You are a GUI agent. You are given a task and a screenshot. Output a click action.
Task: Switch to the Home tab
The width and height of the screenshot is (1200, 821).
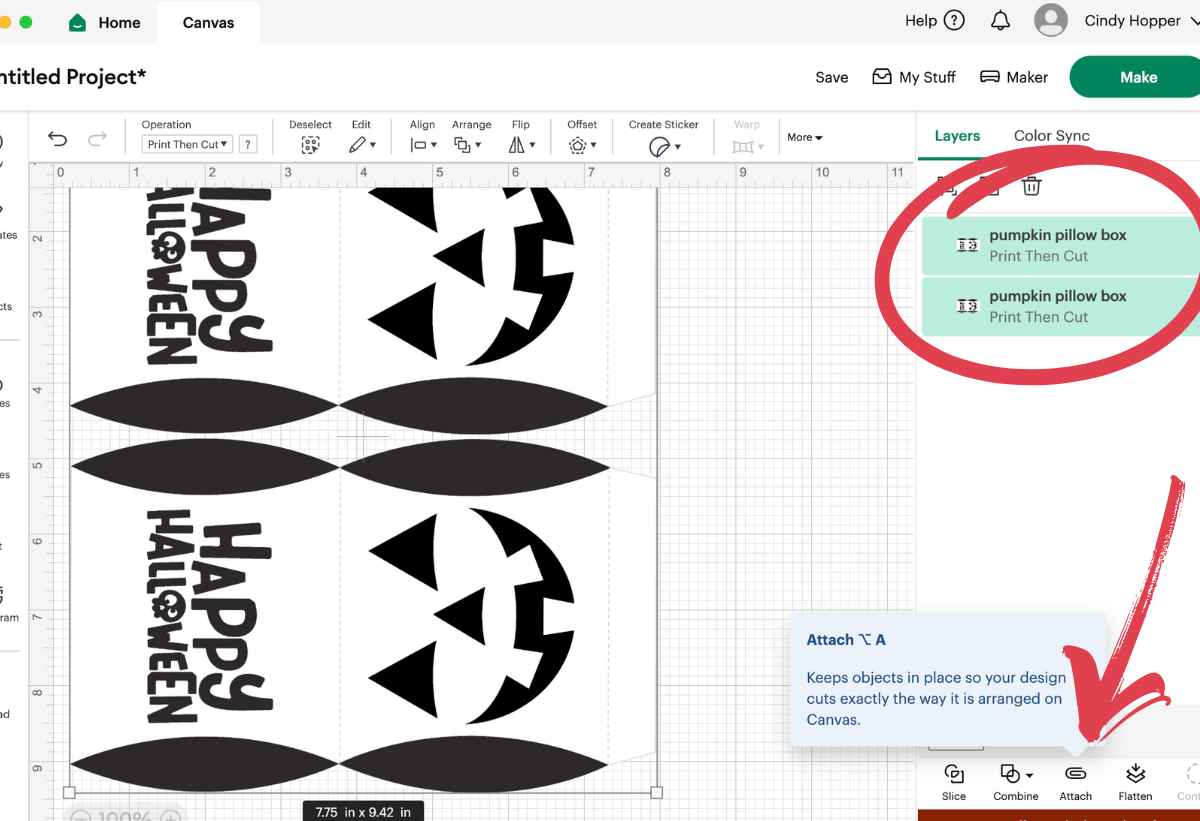click(x=104, y=22)
